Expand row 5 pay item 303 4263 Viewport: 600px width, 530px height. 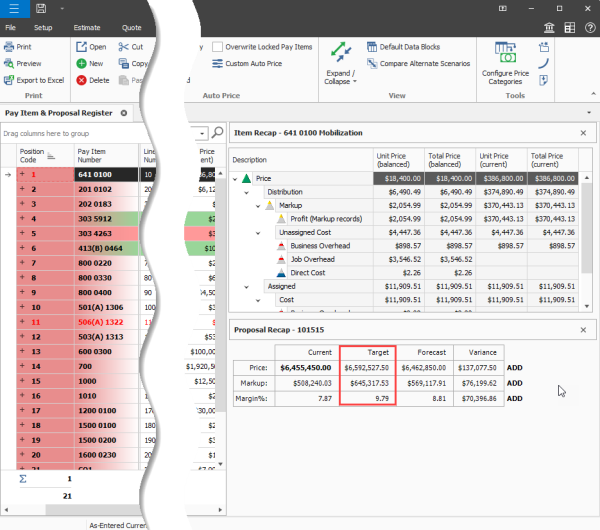pos(22,233)
